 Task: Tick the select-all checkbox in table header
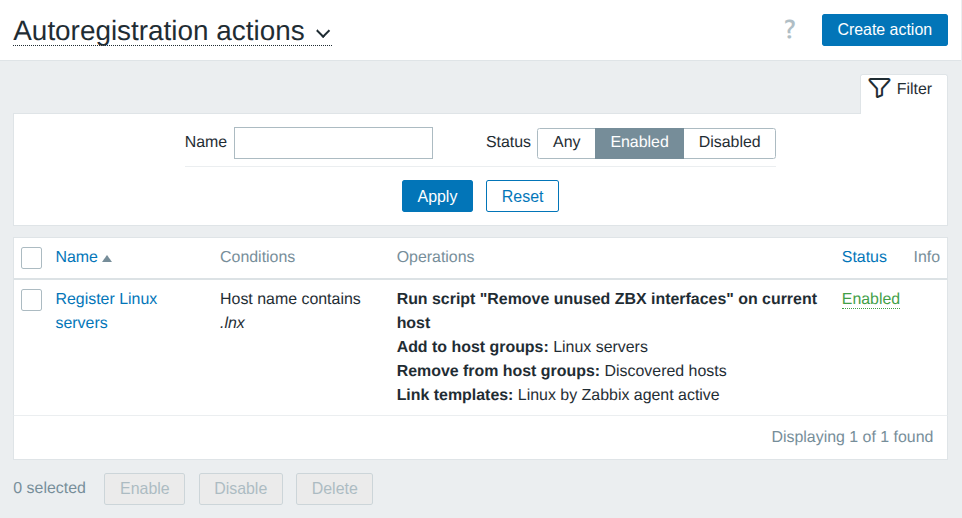(32, 258)
